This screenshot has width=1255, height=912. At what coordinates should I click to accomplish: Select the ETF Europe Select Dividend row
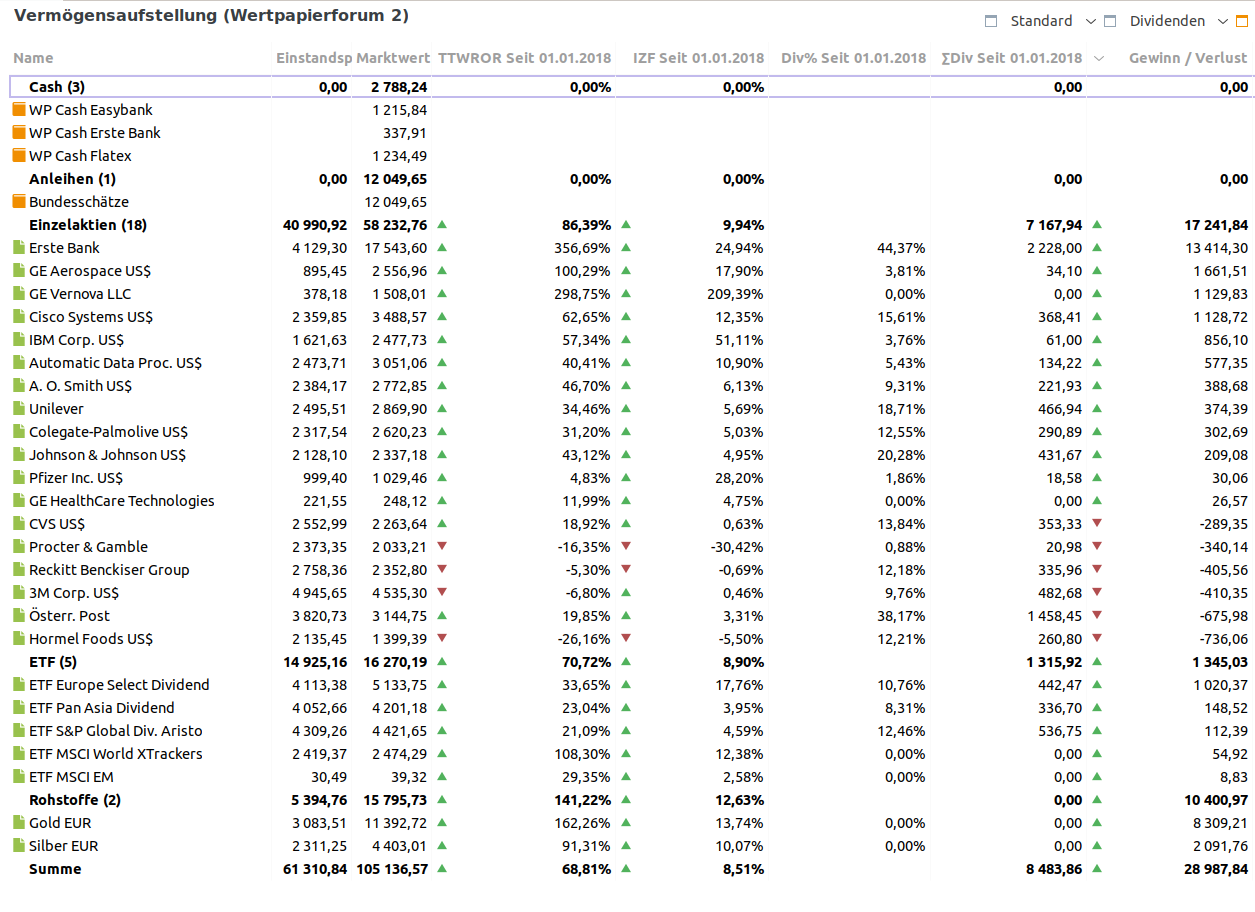pyautogui.click(x=631, y=685)
